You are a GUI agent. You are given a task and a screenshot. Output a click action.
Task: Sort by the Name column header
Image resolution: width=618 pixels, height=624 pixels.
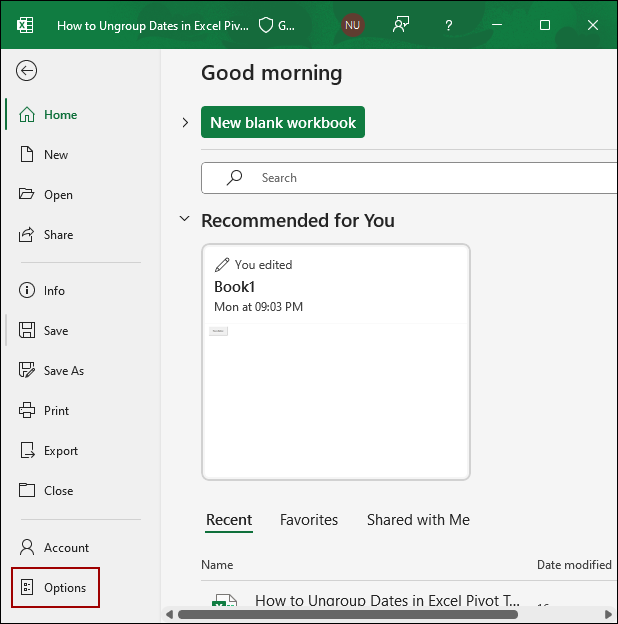tap(217, 565)
